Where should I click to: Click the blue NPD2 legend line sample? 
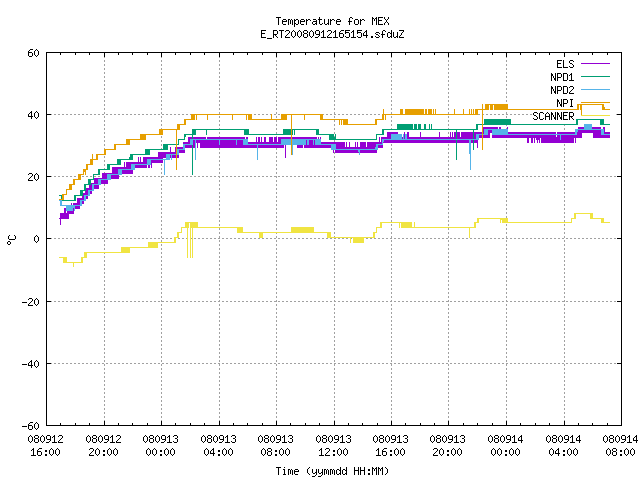tap(595, 89)
